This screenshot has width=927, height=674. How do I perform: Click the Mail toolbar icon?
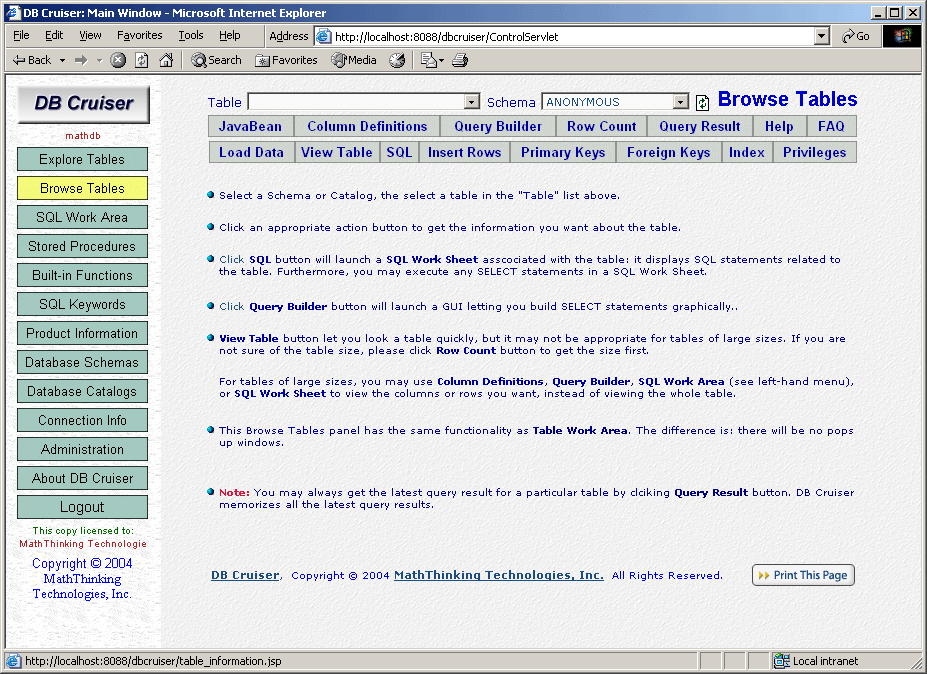pos(428,60)
